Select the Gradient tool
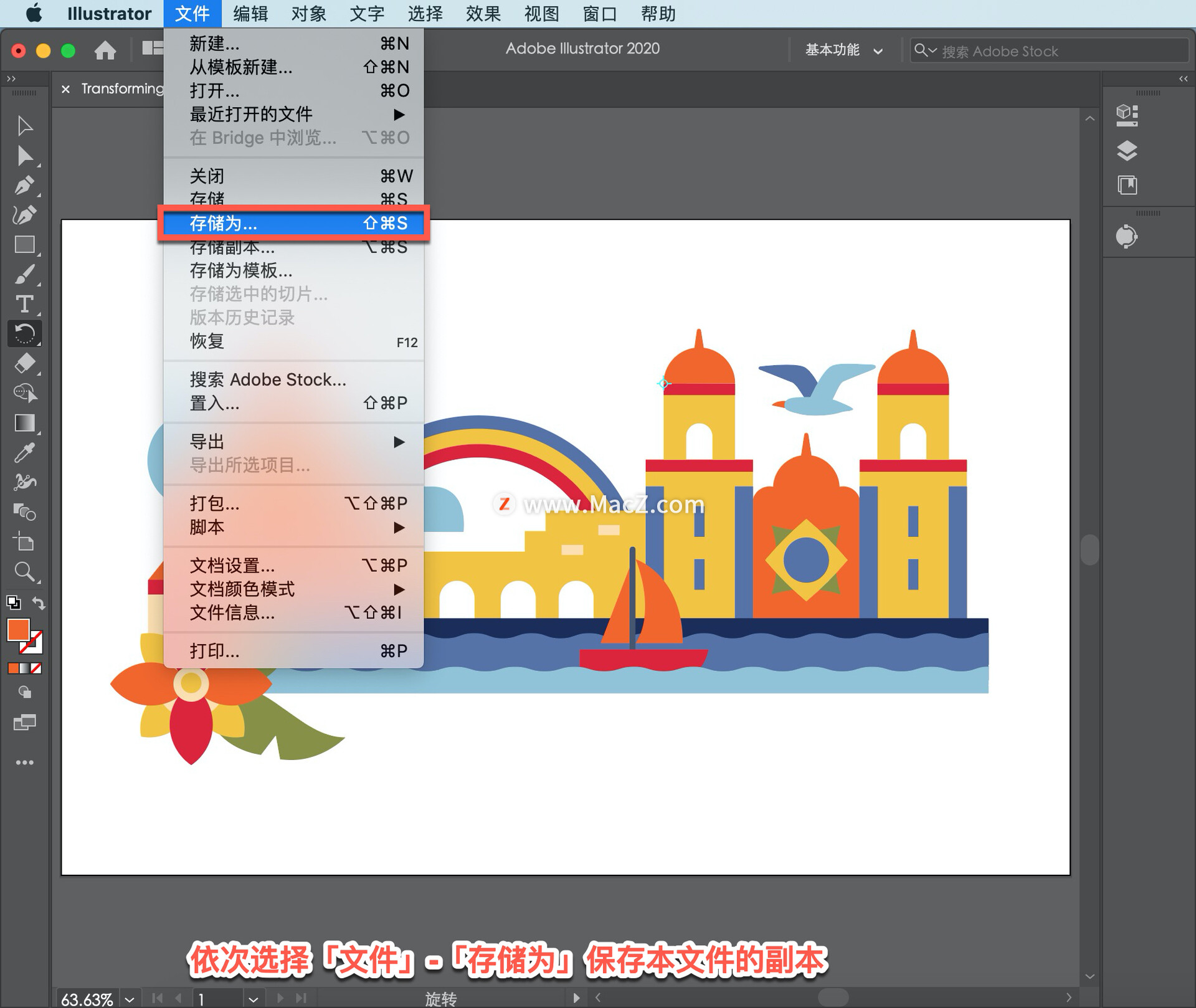Screen dimensions: 1196x1008 (24, 423)
